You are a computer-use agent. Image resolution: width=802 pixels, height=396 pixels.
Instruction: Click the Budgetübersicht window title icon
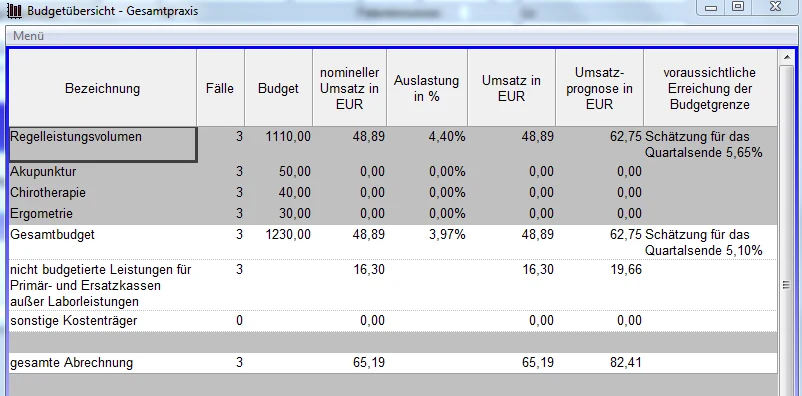pos(16,10)
